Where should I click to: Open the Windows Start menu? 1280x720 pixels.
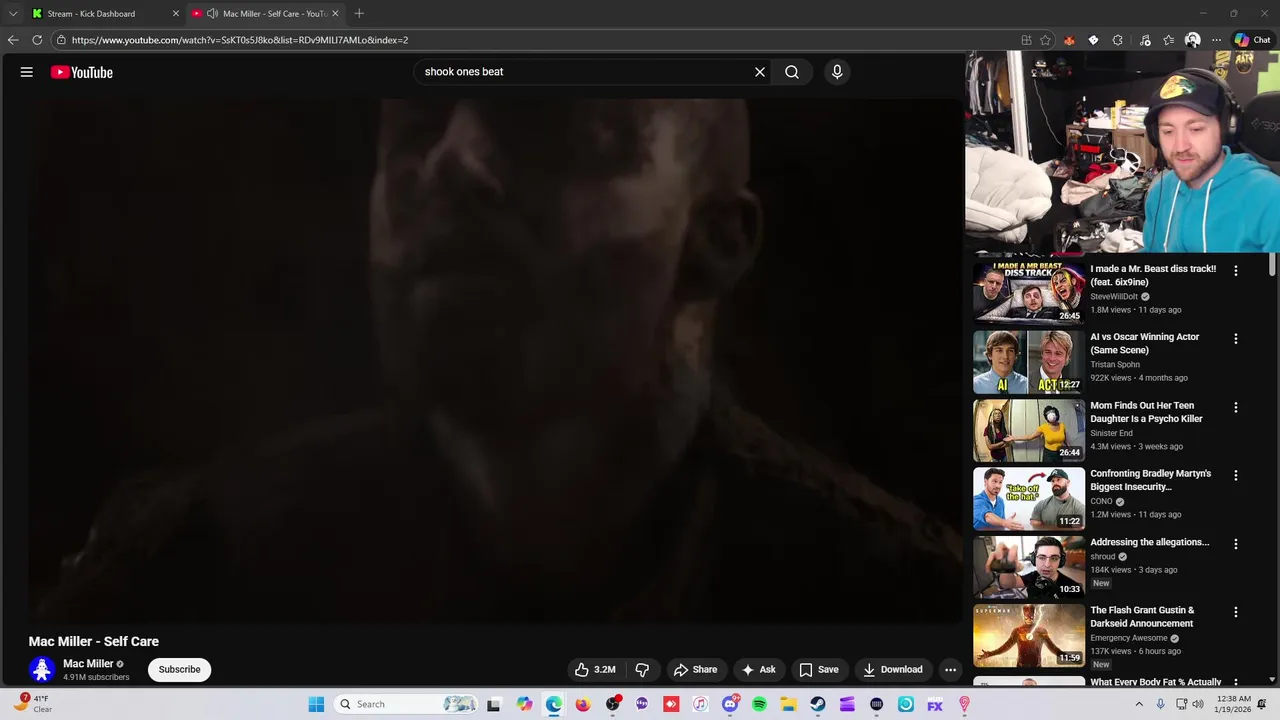click(x=316, y=704)
